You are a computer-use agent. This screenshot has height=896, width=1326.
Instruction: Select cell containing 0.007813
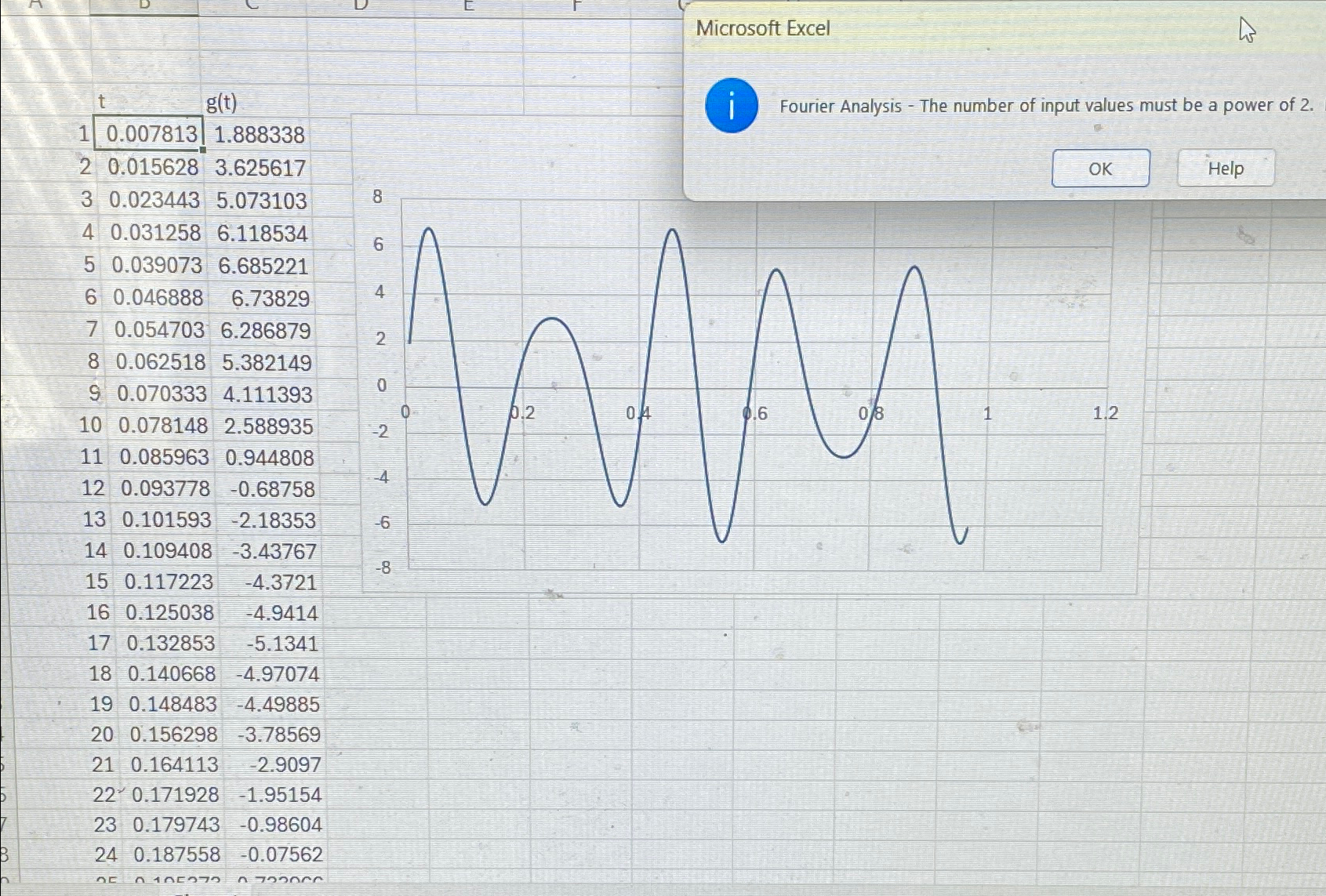click(150, 133)
